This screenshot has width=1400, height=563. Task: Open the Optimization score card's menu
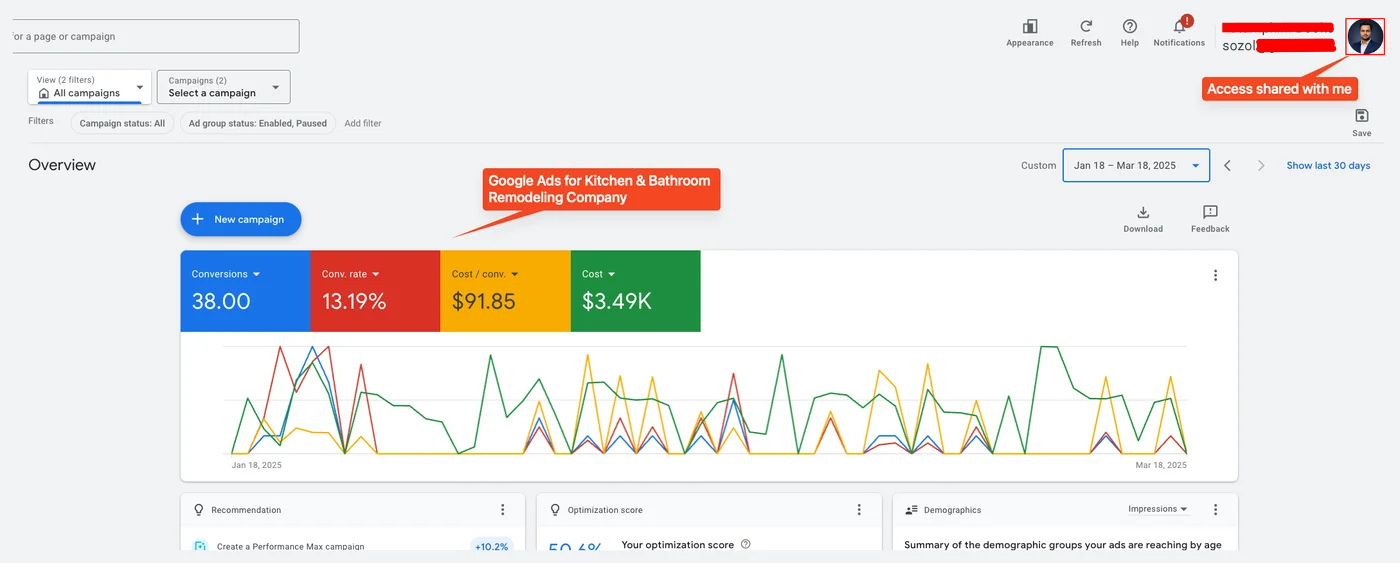tap(859, 510)
